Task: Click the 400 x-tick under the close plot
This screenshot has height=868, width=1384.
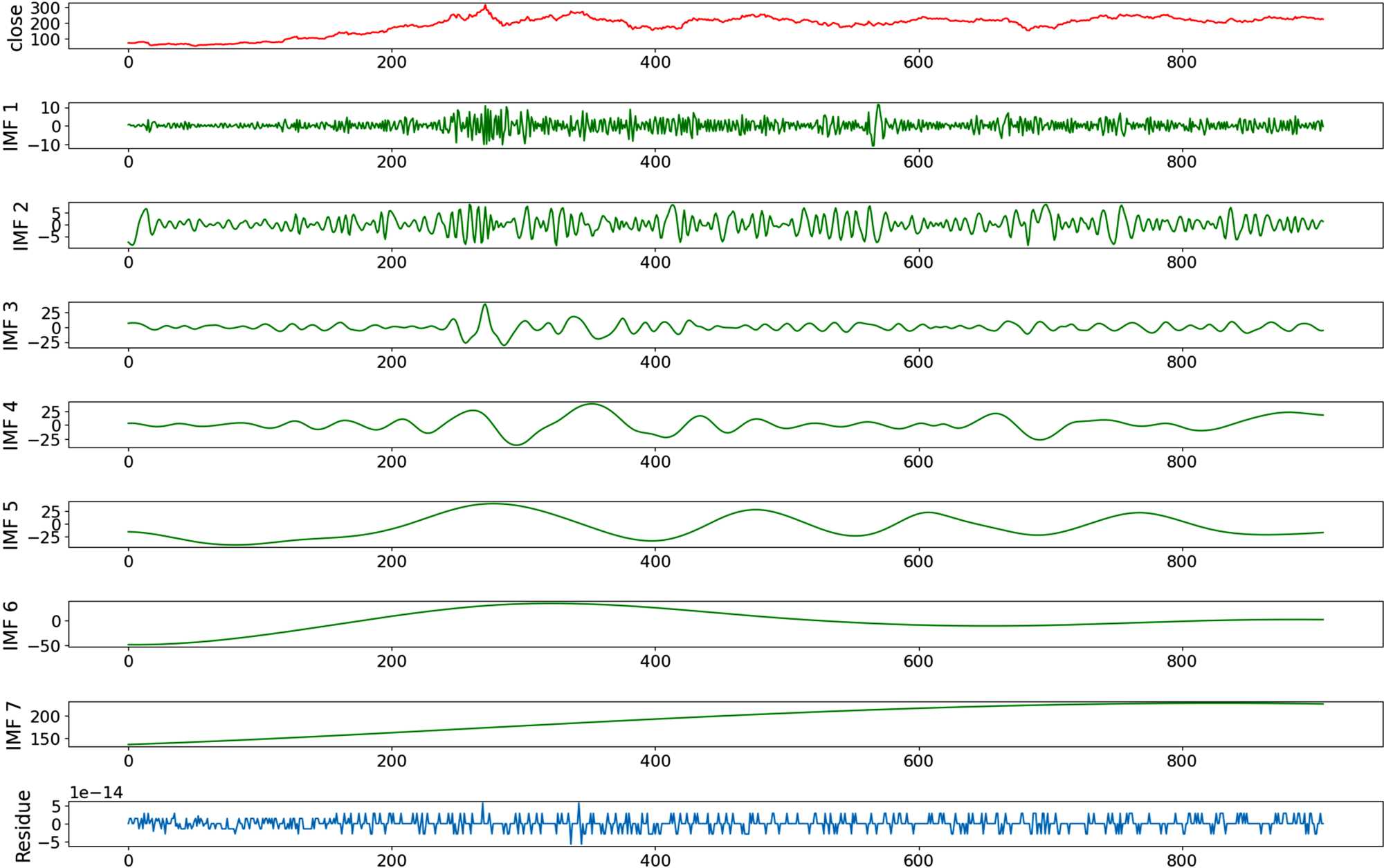Action: click(655, 62)
